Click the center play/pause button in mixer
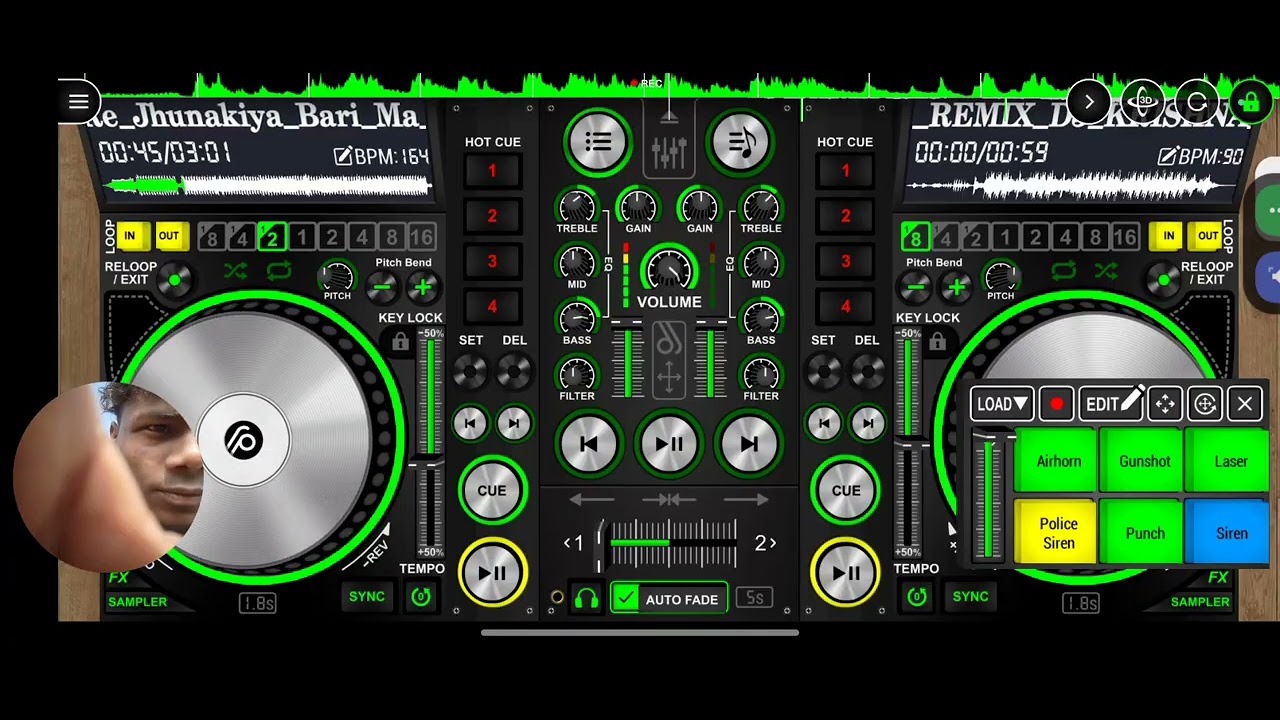Screen dimensions: 1280x720 click(669, 444)
